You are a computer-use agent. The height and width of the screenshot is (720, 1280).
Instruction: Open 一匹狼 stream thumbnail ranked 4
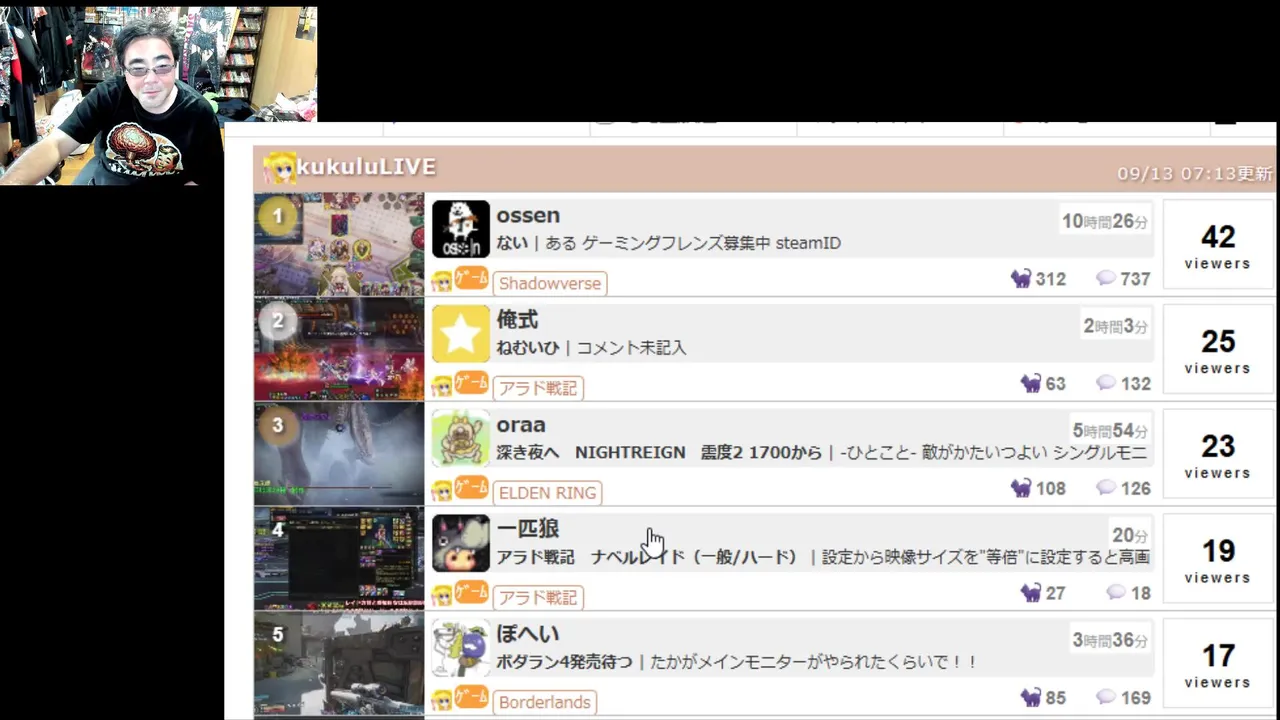click(x=339, y=558)
